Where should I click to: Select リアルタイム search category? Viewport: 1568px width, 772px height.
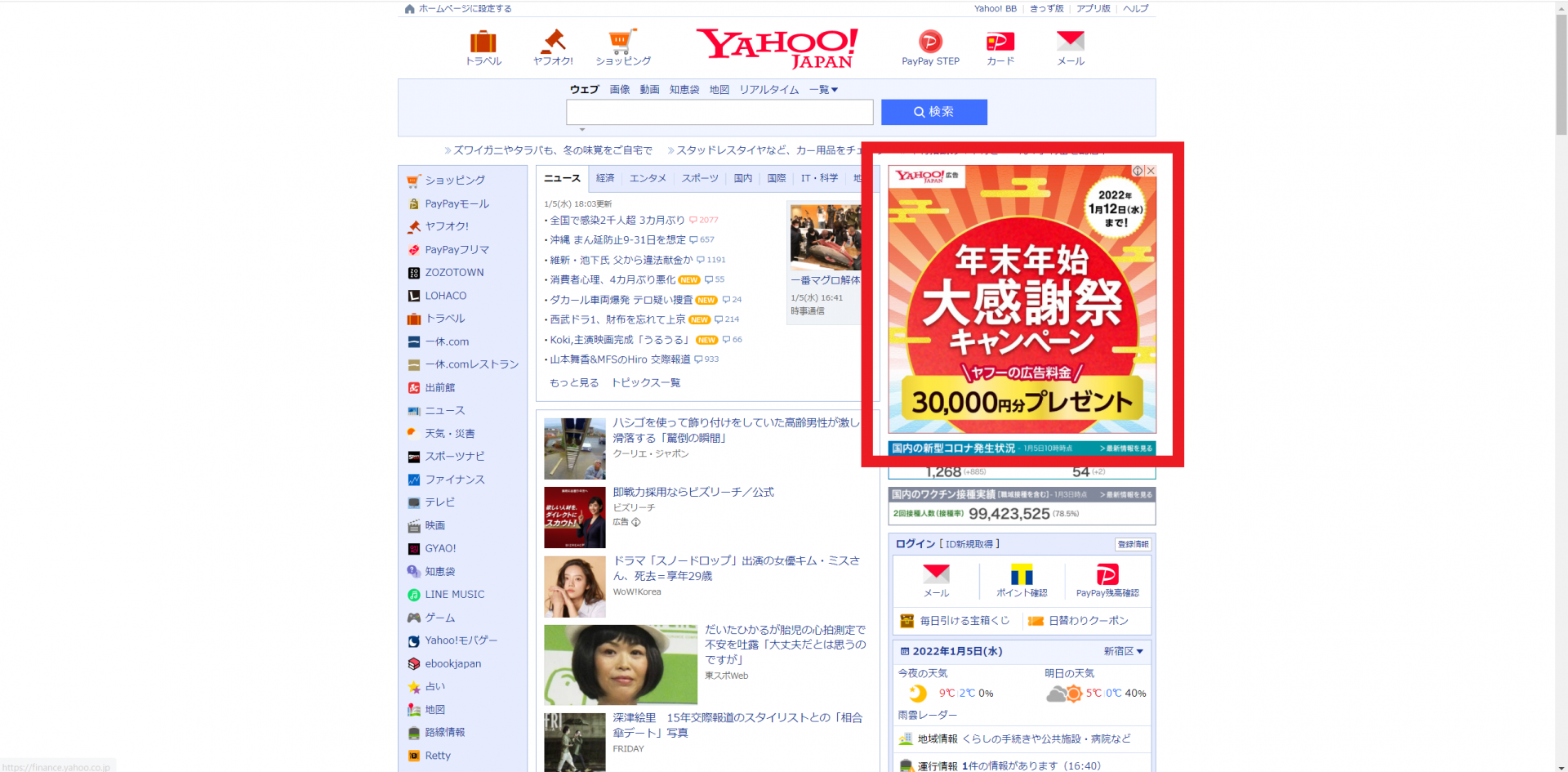(x=769, y=90)
